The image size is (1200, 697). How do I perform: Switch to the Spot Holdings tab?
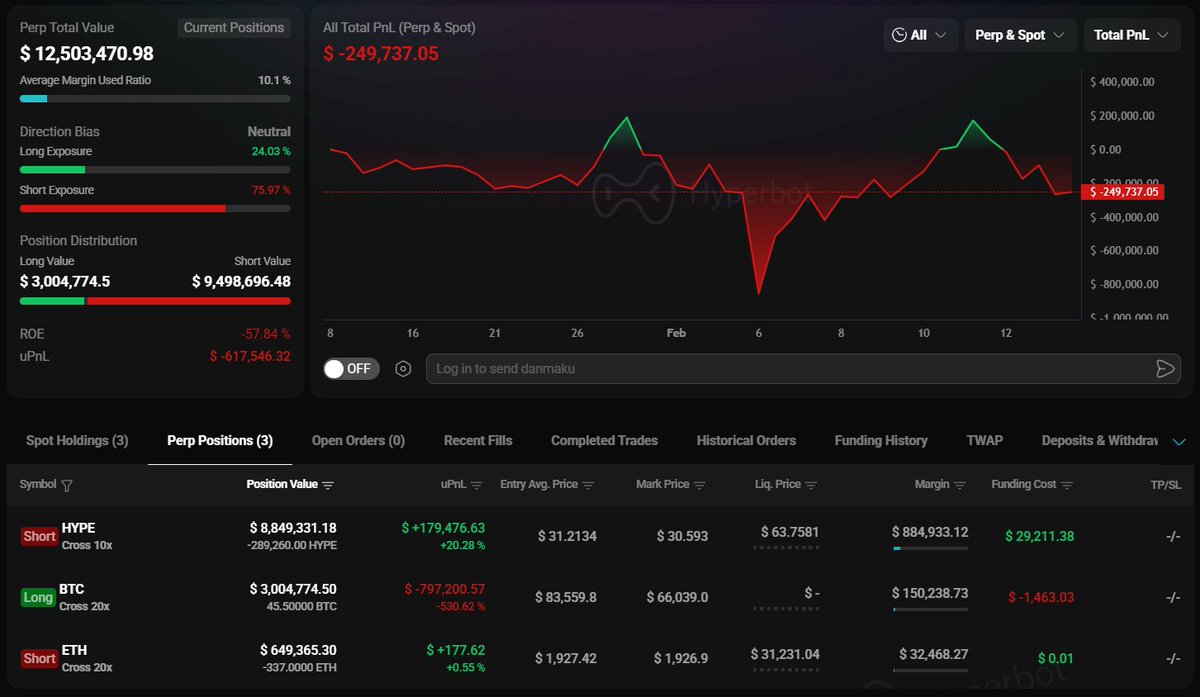(x=77, y=441)
